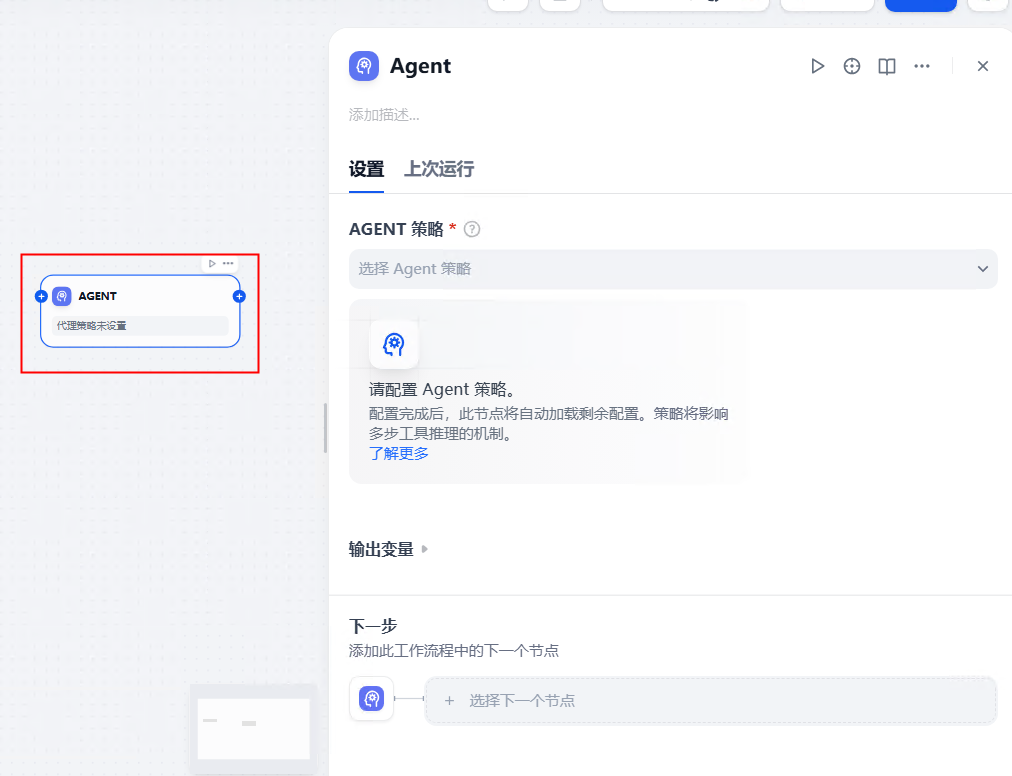
Task: Switch to the 上次运行 tab
Action: pos(438,169)
